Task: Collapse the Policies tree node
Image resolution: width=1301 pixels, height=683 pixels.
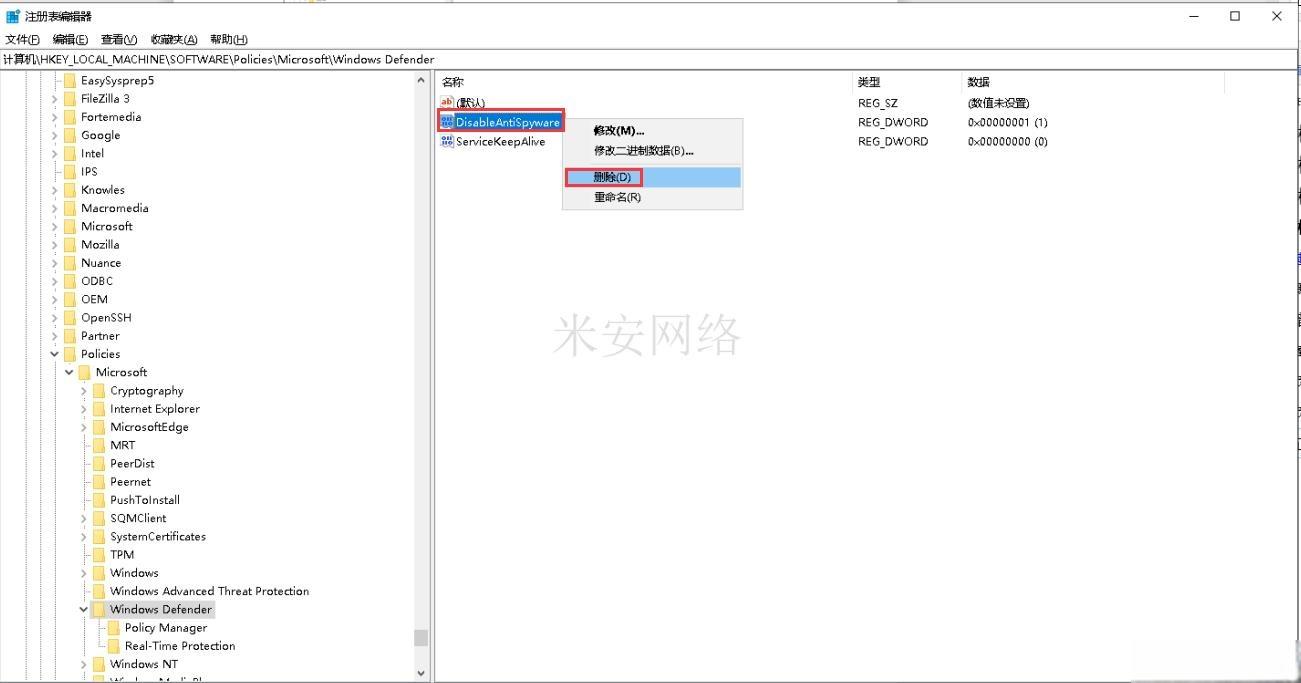Action: tap(55, 354)
